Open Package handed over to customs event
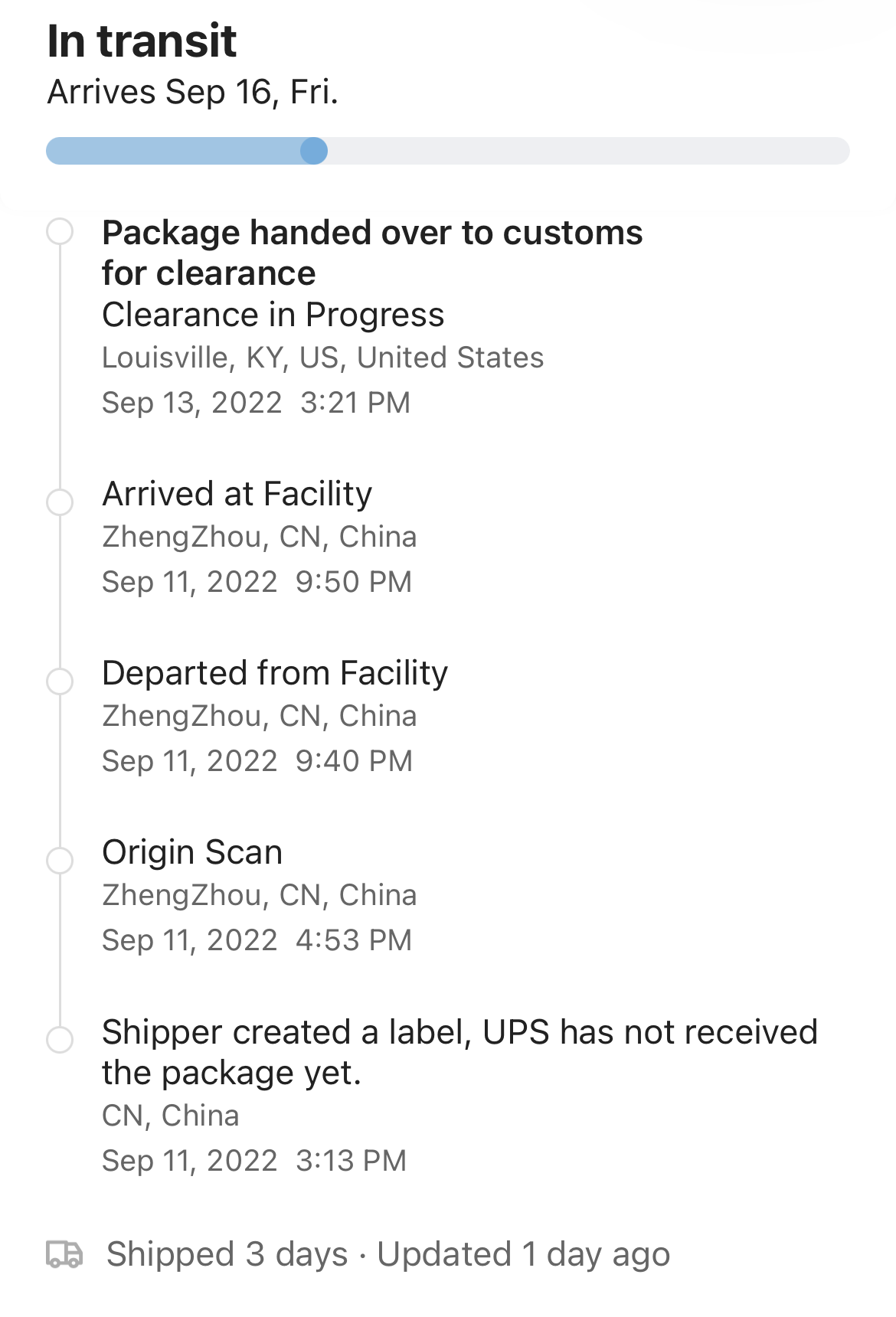 point(372,253)
